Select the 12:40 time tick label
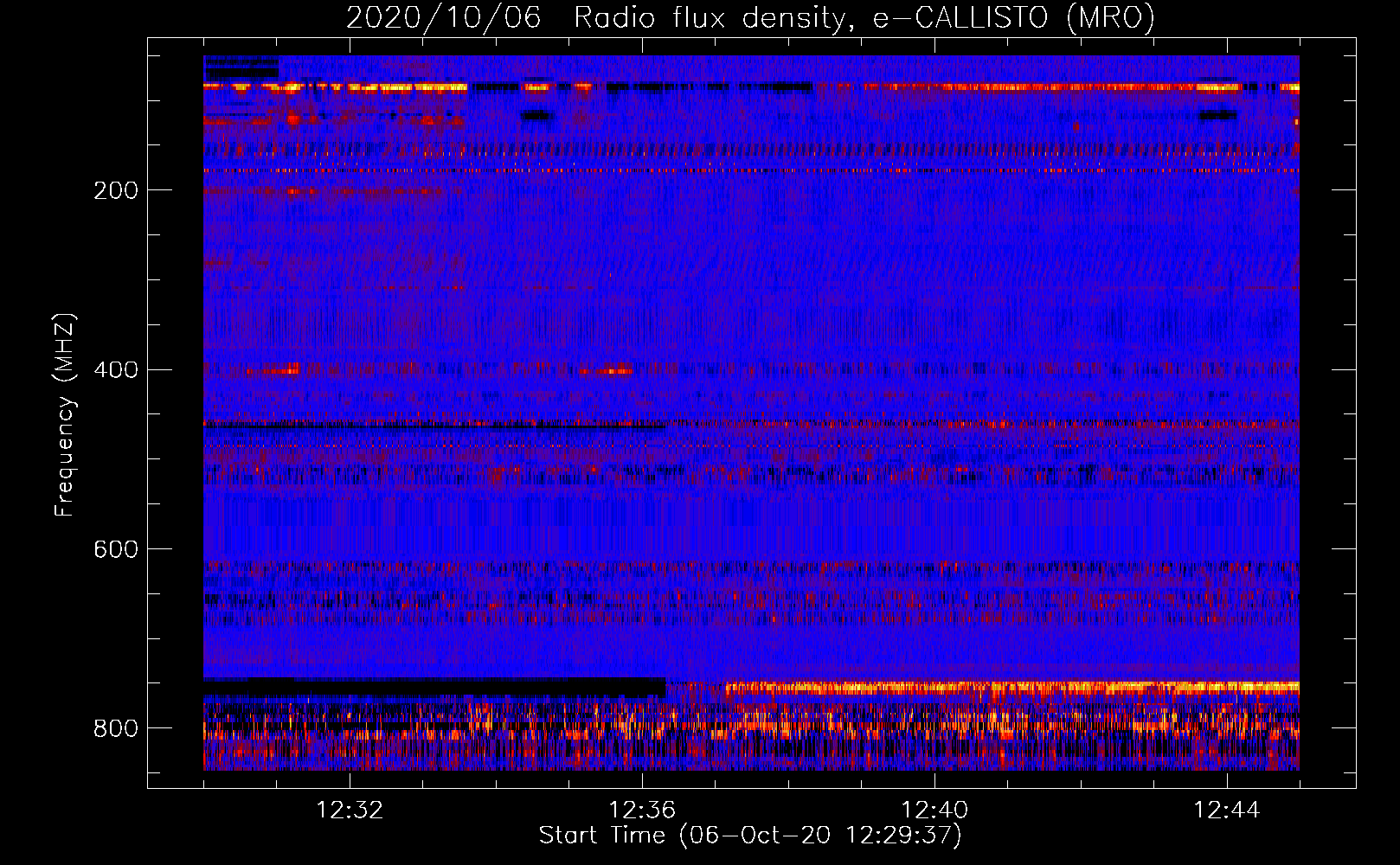 (934, 811)
